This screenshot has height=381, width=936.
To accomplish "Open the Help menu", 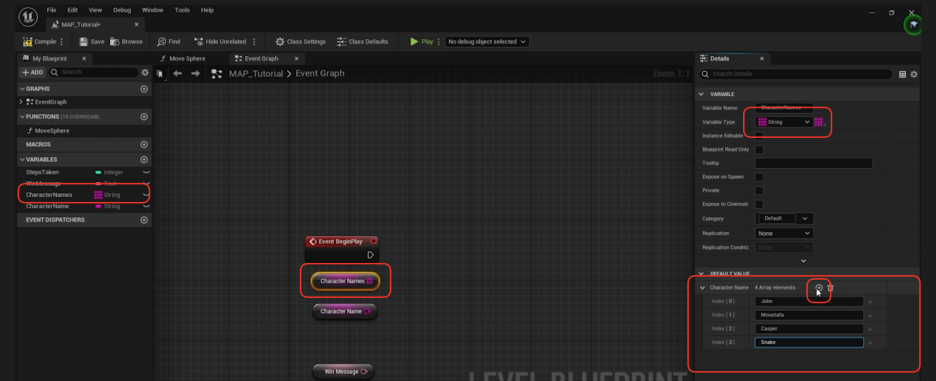I will point(207,10).
